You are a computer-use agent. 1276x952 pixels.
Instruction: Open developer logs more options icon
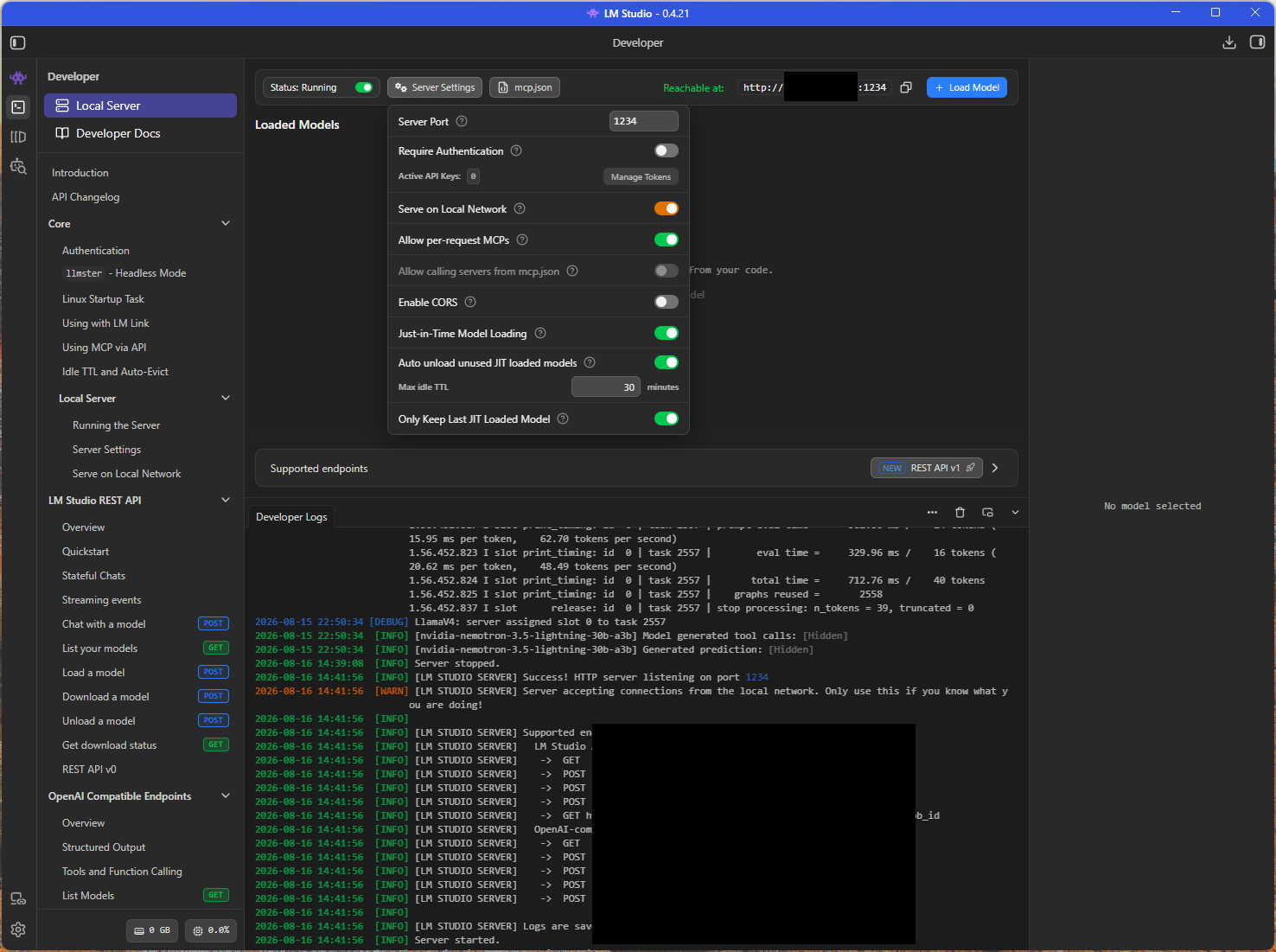point(932,513)
